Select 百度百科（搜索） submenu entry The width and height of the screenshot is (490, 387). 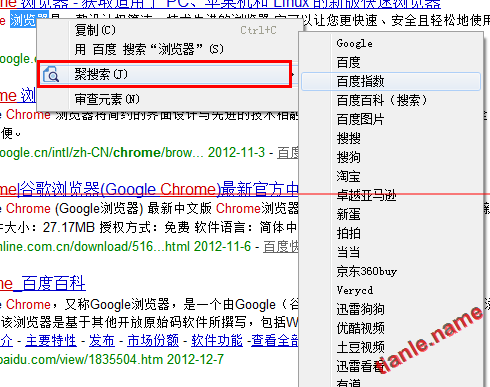point(391,100)
